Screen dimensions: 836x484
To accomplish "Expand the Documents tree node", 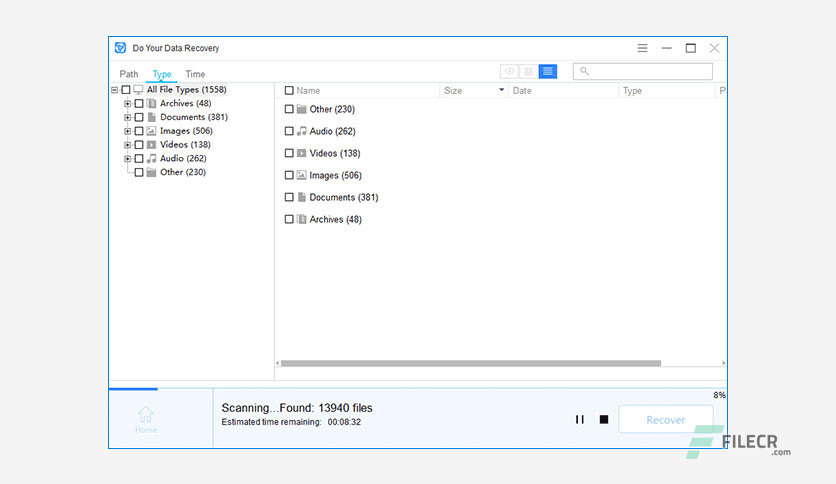I will [127, 117].
